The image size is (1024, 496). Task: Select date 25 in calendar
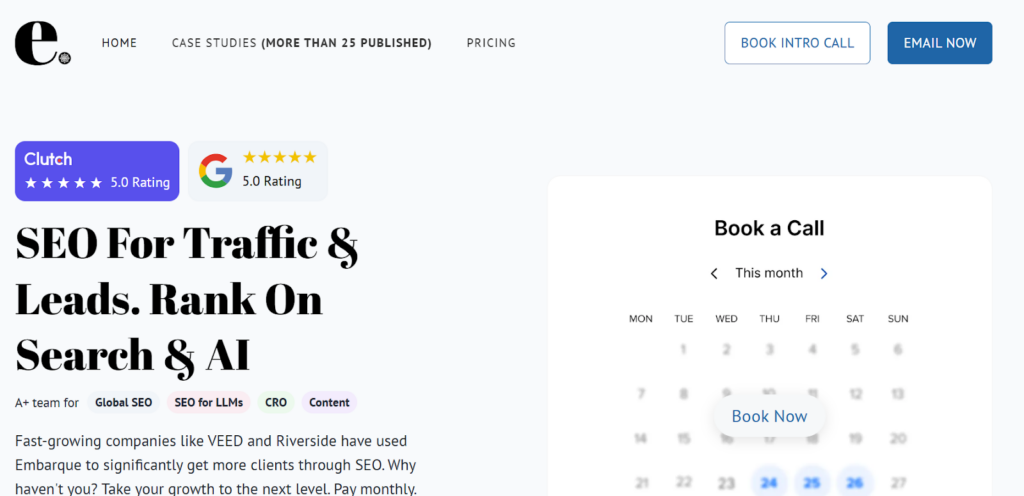pyautogui.click(x=812, y=483)
